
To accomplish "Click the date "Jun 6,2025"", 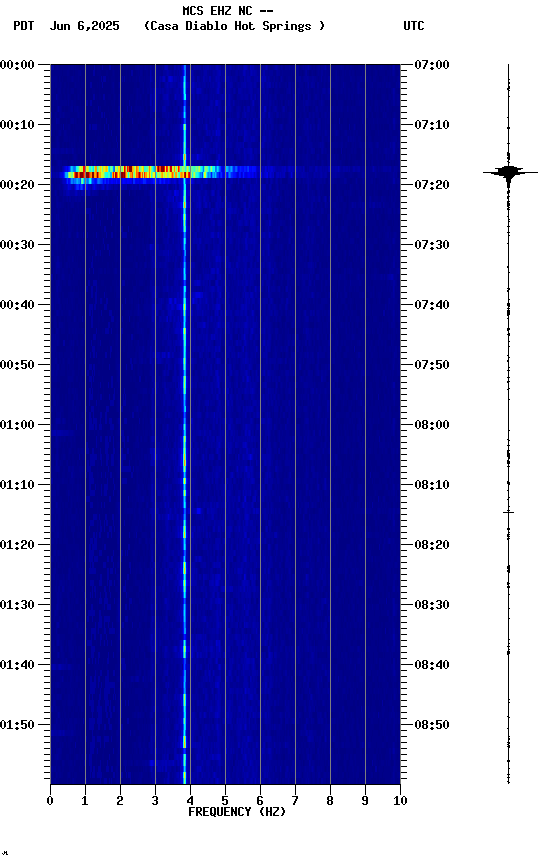I will click(x=84, y=26).
